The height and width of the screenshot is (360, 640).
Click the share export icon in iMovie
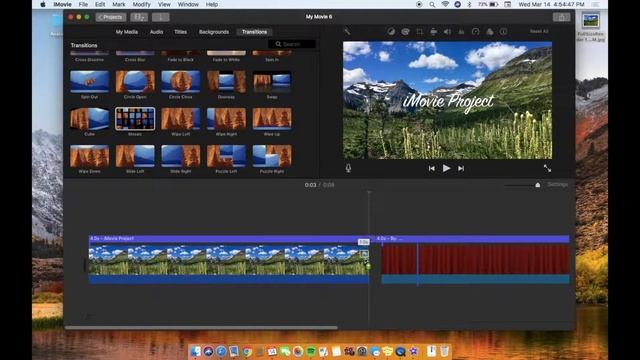point(562,17)
